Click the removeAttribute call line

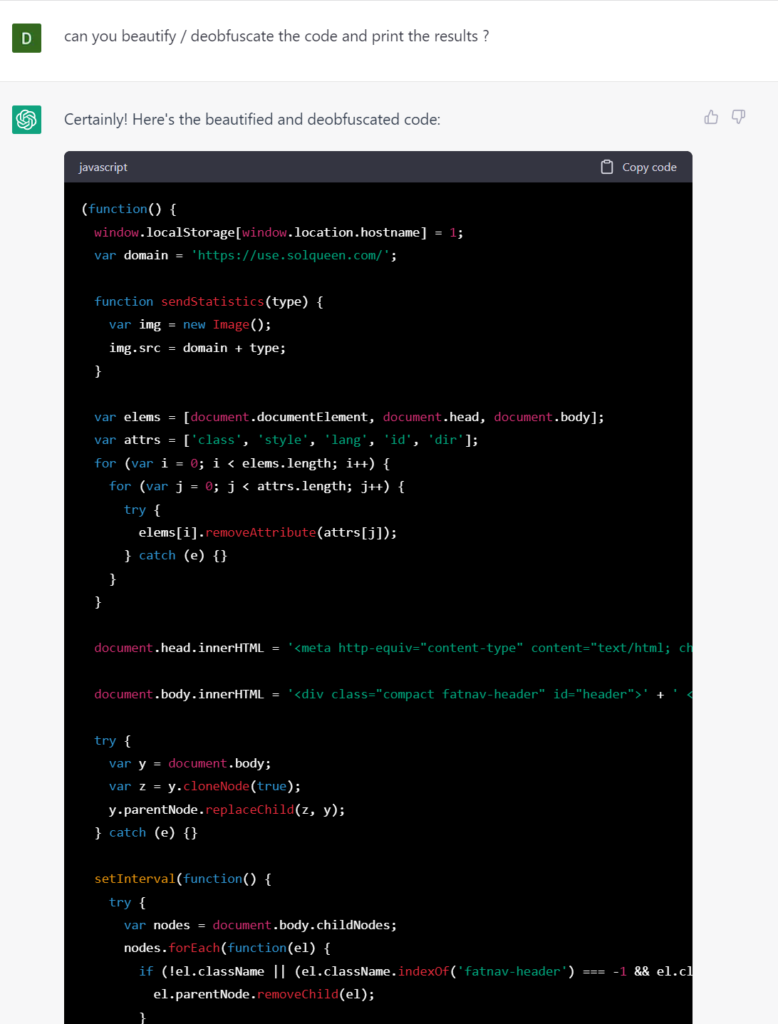click(x=268, y=533)
